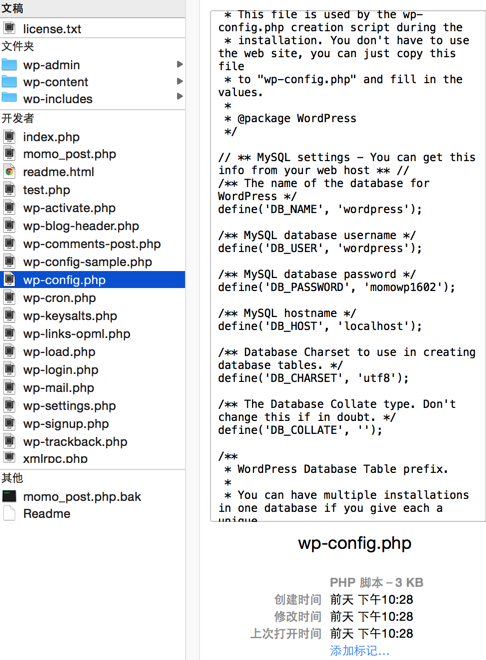The width and height of the screenshot is (486, 660).
Task: Click the wp-admin folder icon
Action: click(x=9, y=65)
